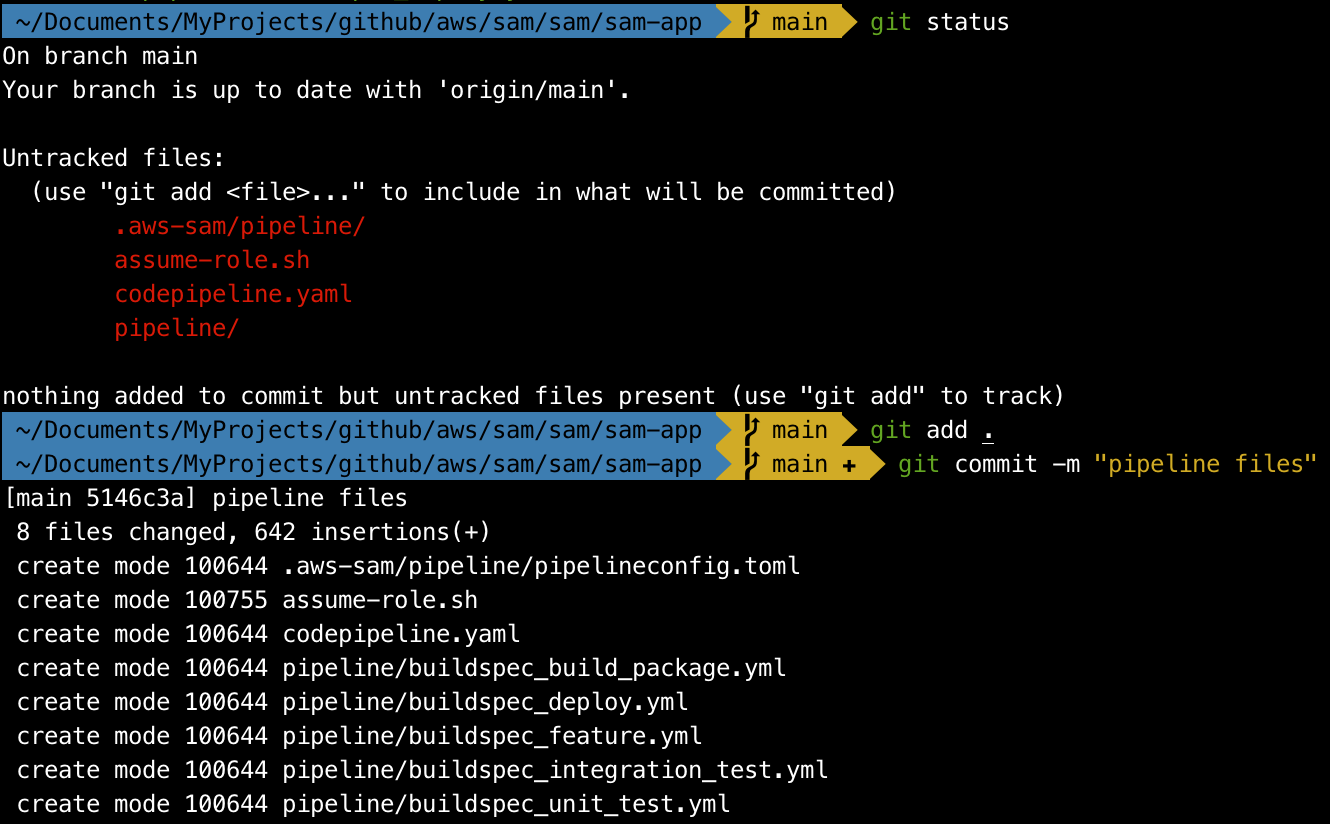Click the git branch icon in first prompt
Screen dimensions: 1330x824
pyautogui.click(x=752, y=21)
